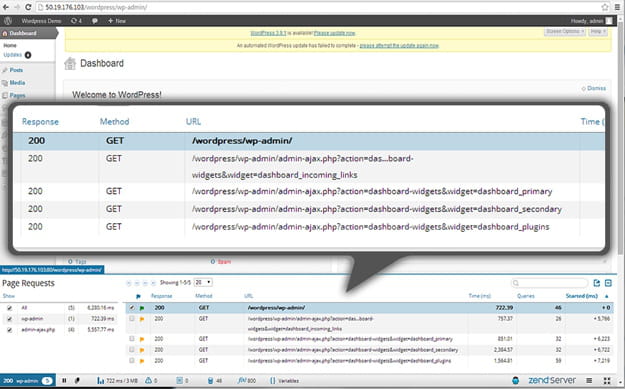Toggle Z-Ray fullscreen with the corners icon
Image resolution: width=625 pixels, height=389 pixels.
[x=607, y=381]
